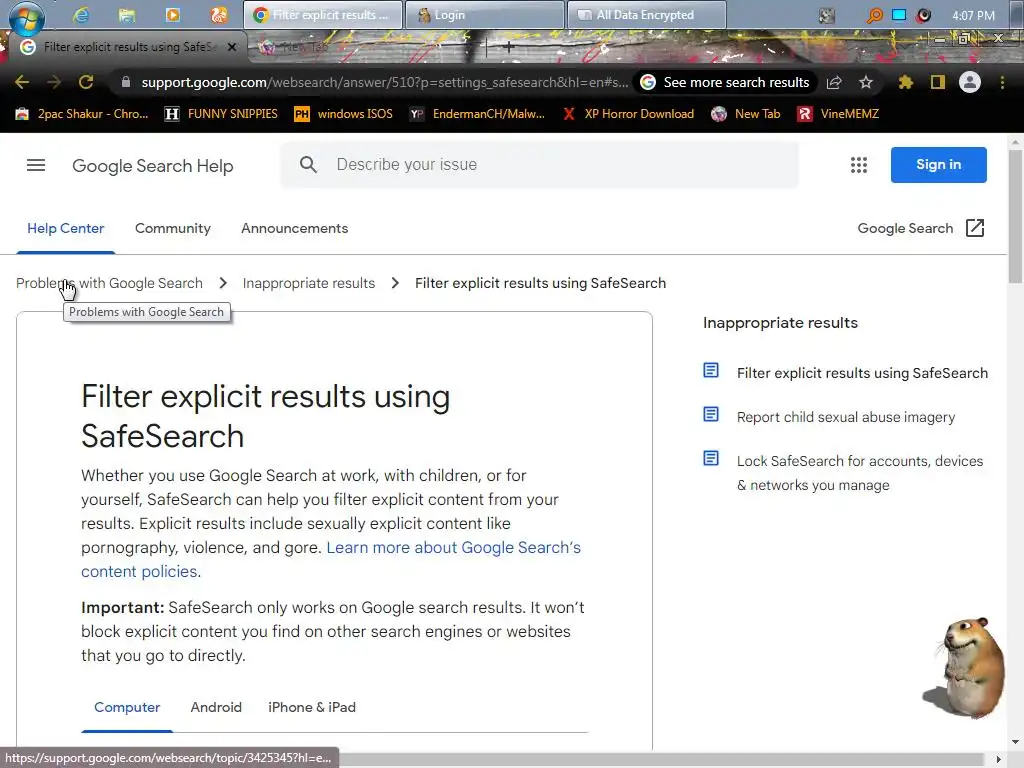Screen dimensions: 1024x768
Task: Open XP Horror Download bookmark
Action: pyautogui.click(x=628, y=114)
